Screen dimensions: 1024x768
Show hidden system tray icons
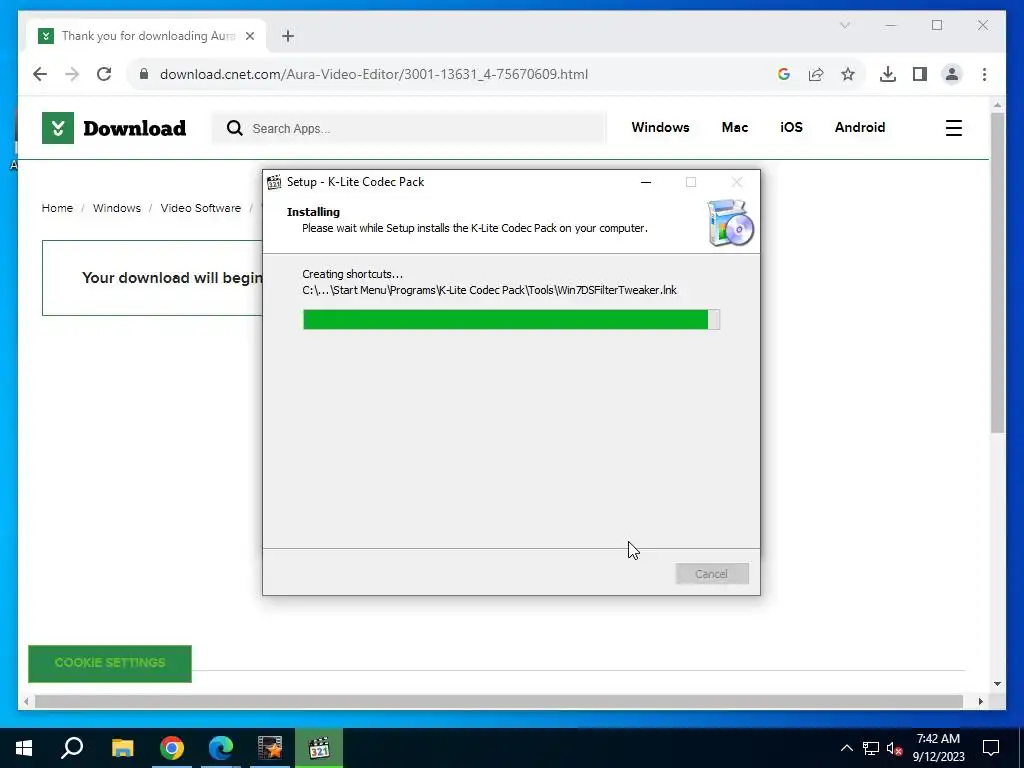tap(846, 748)
